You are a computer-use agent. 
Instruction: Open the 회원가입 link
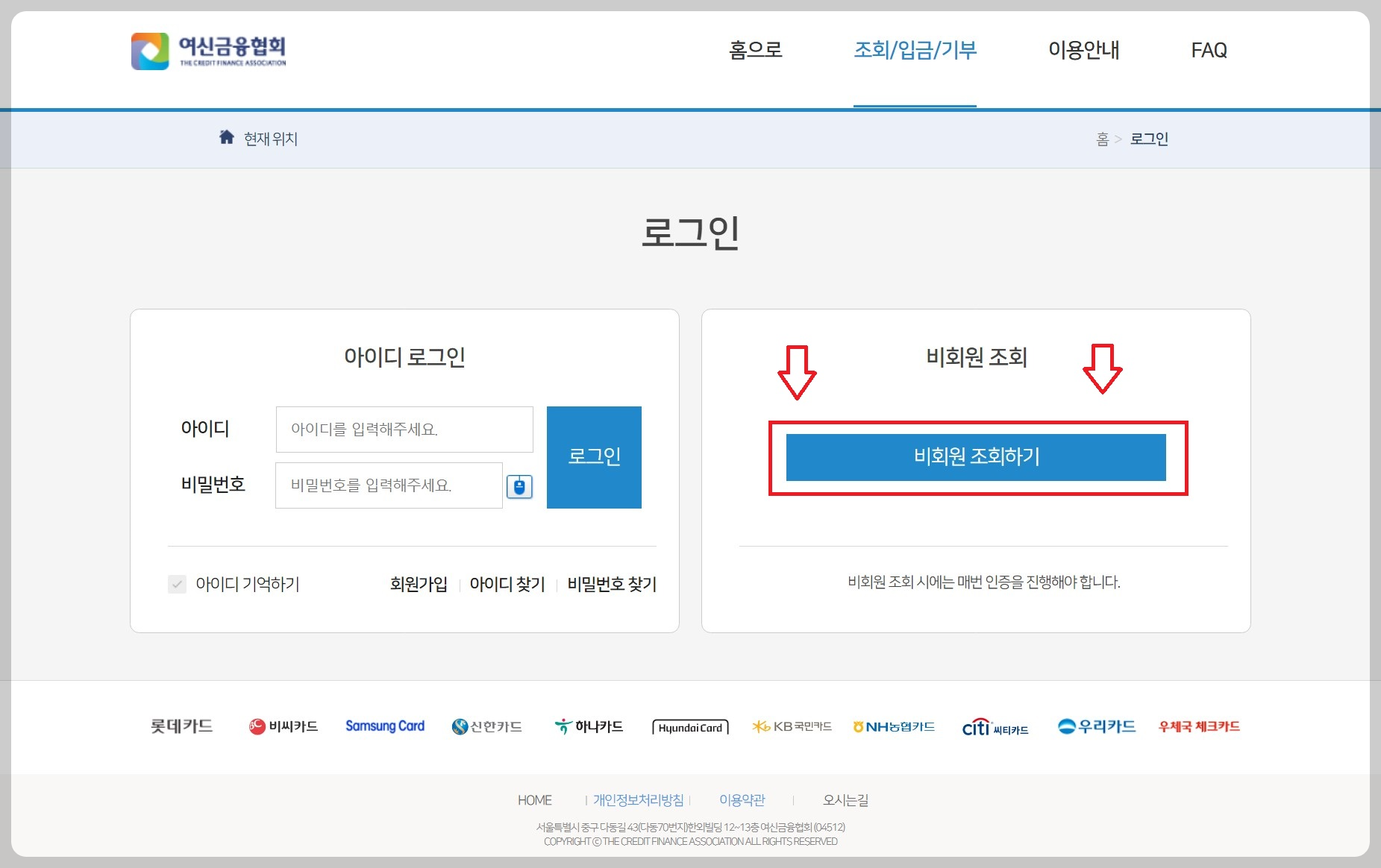419,585
